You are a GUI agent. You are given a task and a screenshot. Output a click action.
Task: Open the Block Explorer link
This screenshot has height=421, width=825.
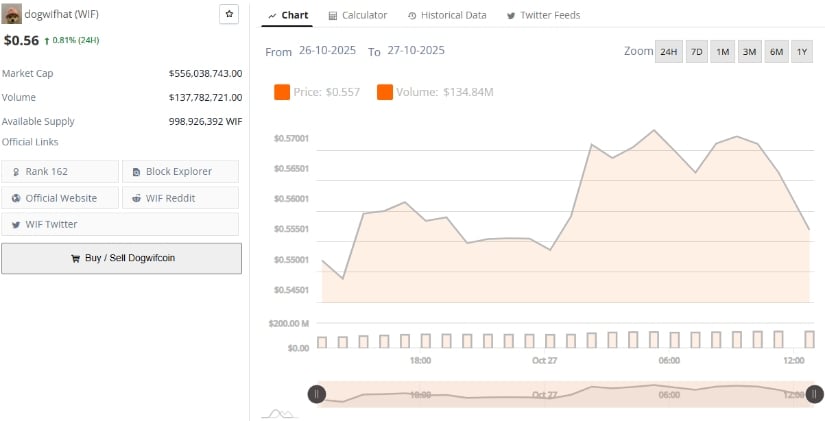coord(180,172)
